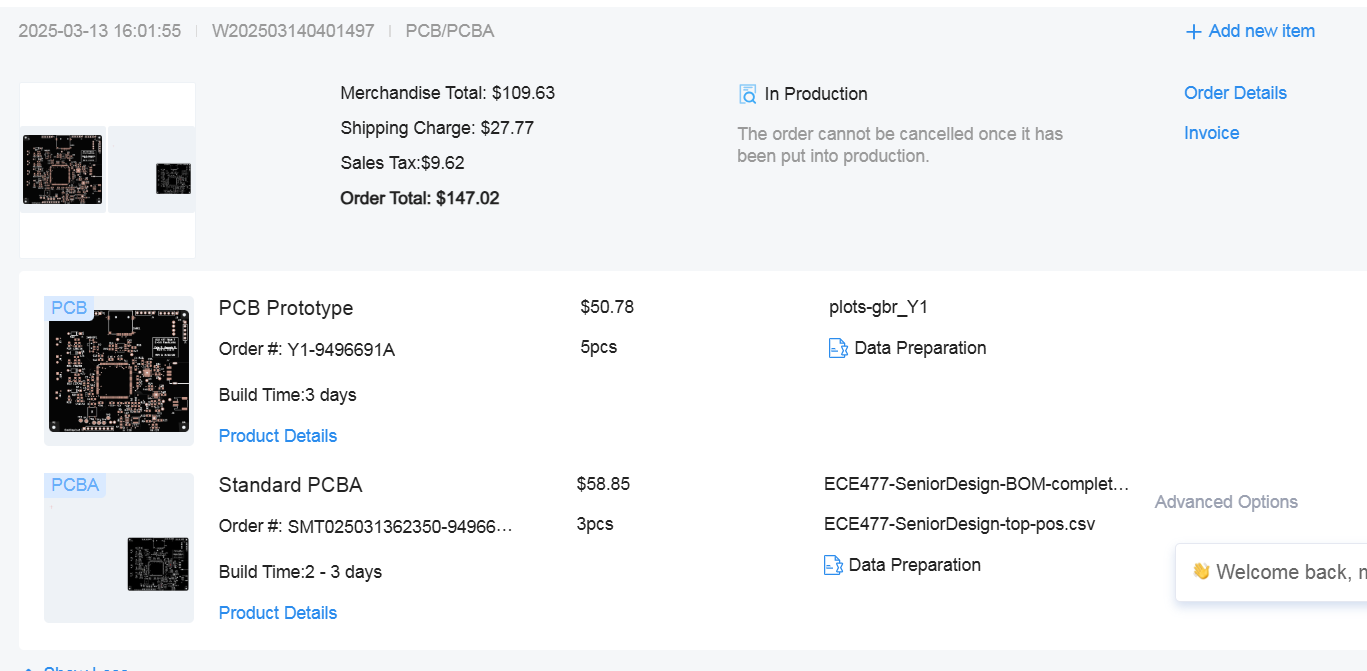Click the In Production status icon

pos(748,94)
